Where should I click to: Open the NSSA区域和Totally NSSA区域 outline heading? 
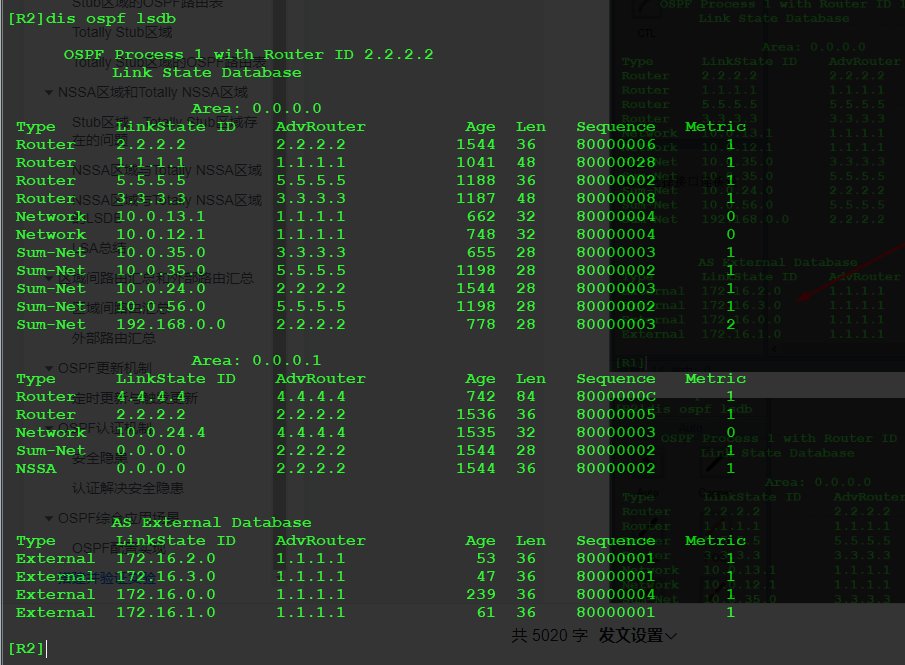[x=153, y=92]
